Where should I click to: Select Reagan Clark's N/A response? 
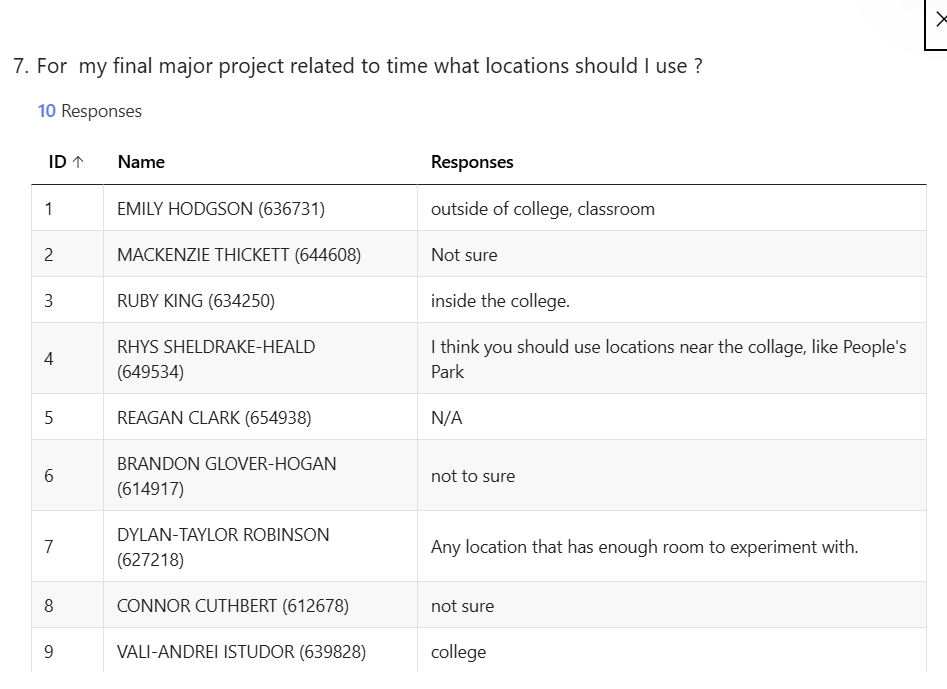(x=447, y=418)
